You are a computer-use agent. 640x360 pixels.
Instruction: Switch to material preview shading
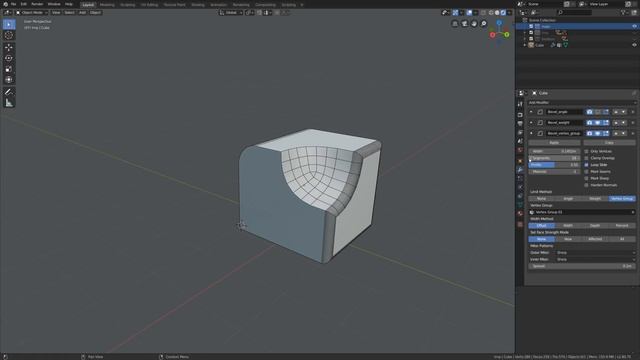tap(503, 13)
